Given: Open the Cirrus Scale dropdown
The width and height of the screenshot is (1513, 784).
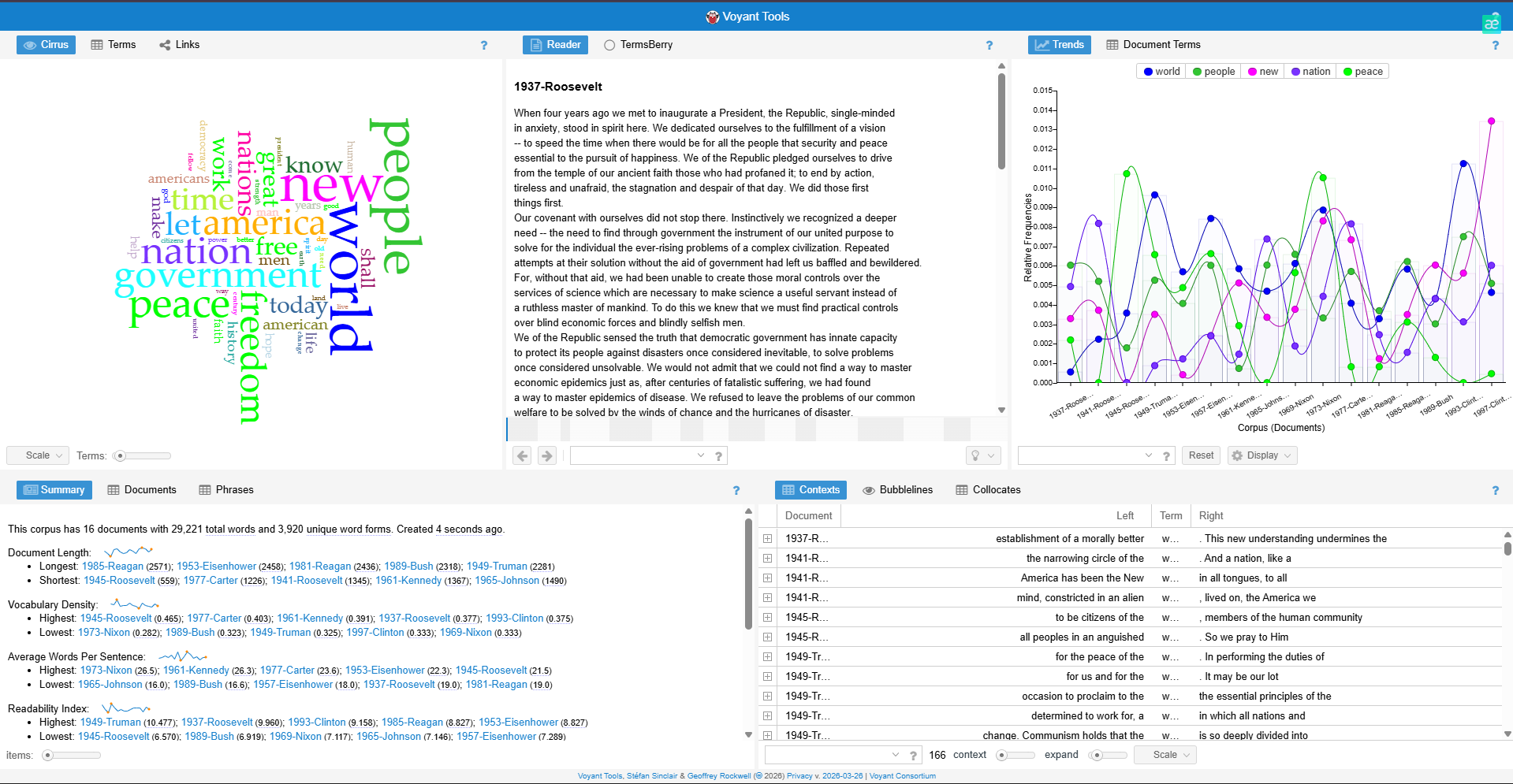Looking at the screenshot, I should [x=38, y=455].
